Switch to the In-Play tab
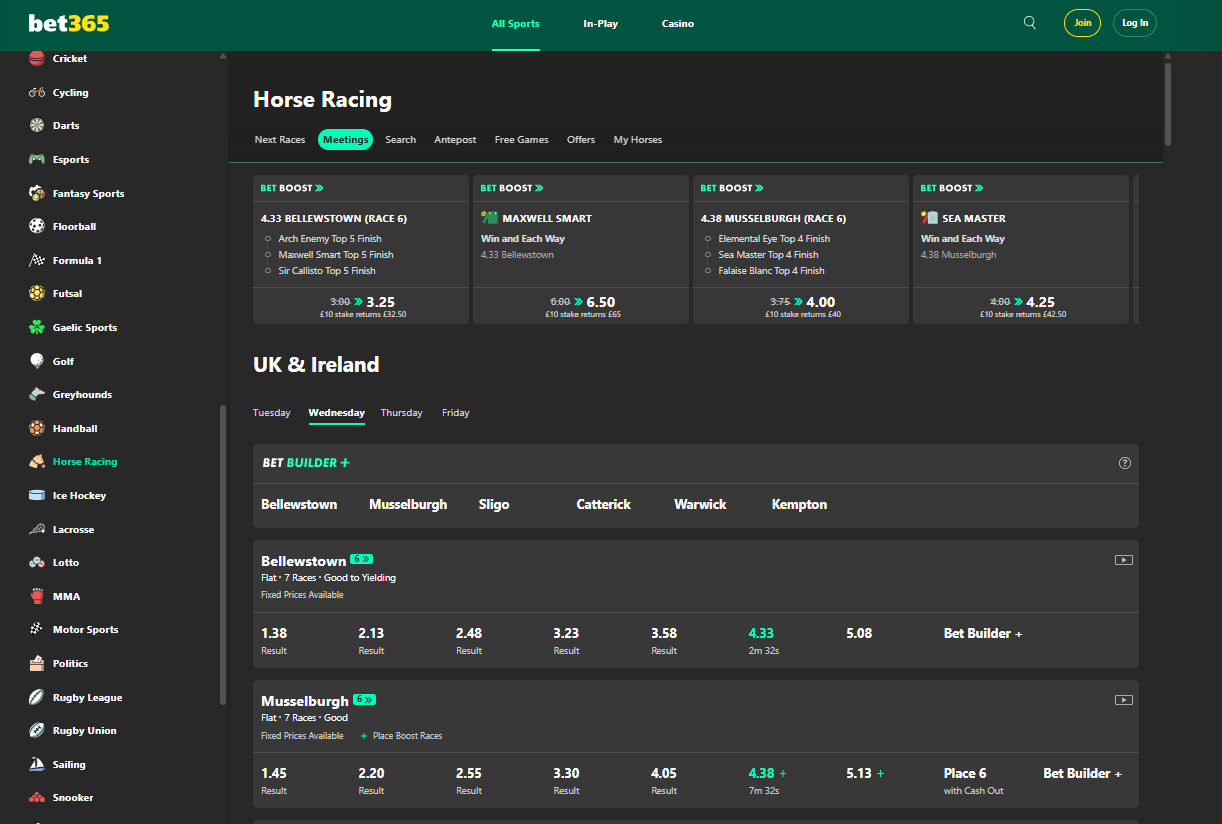The height and width of the screenshot is (824, 1222). pyautogui.click(x=601, y=24)
